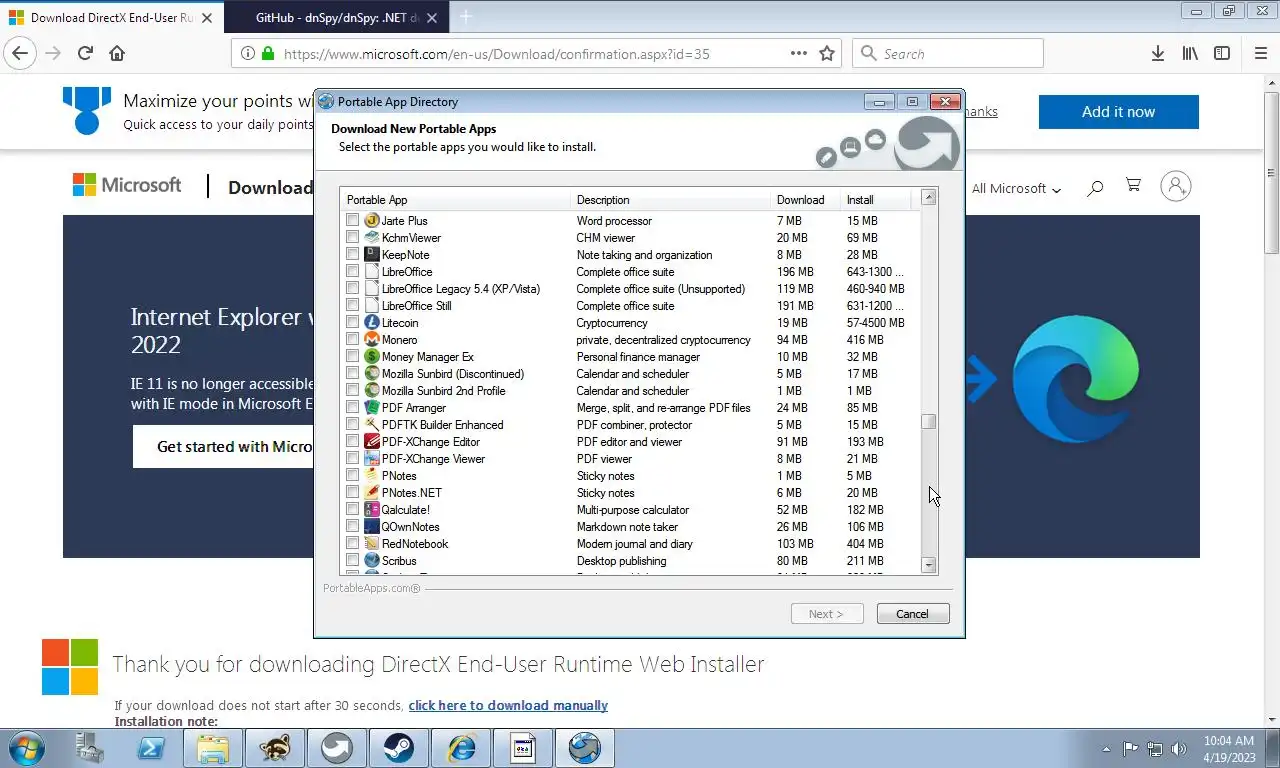Open the volume icon in system tray
This screenshot has height=768, width=1280.
[x=1179, y=748]
